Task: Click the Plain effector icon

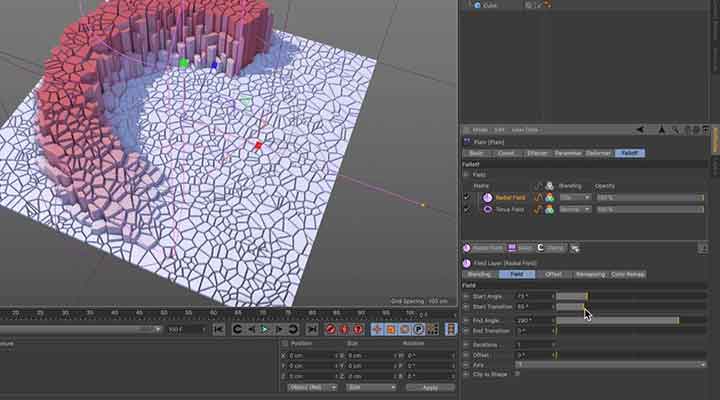Action: (x=467, y=142)
